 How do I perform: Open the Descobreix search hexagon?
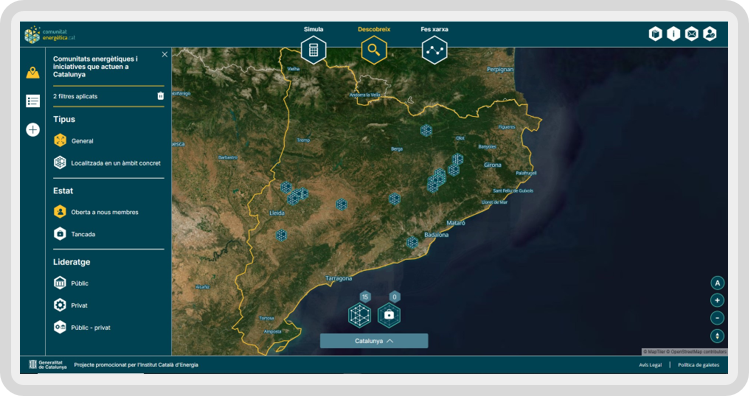pos(374,50)
